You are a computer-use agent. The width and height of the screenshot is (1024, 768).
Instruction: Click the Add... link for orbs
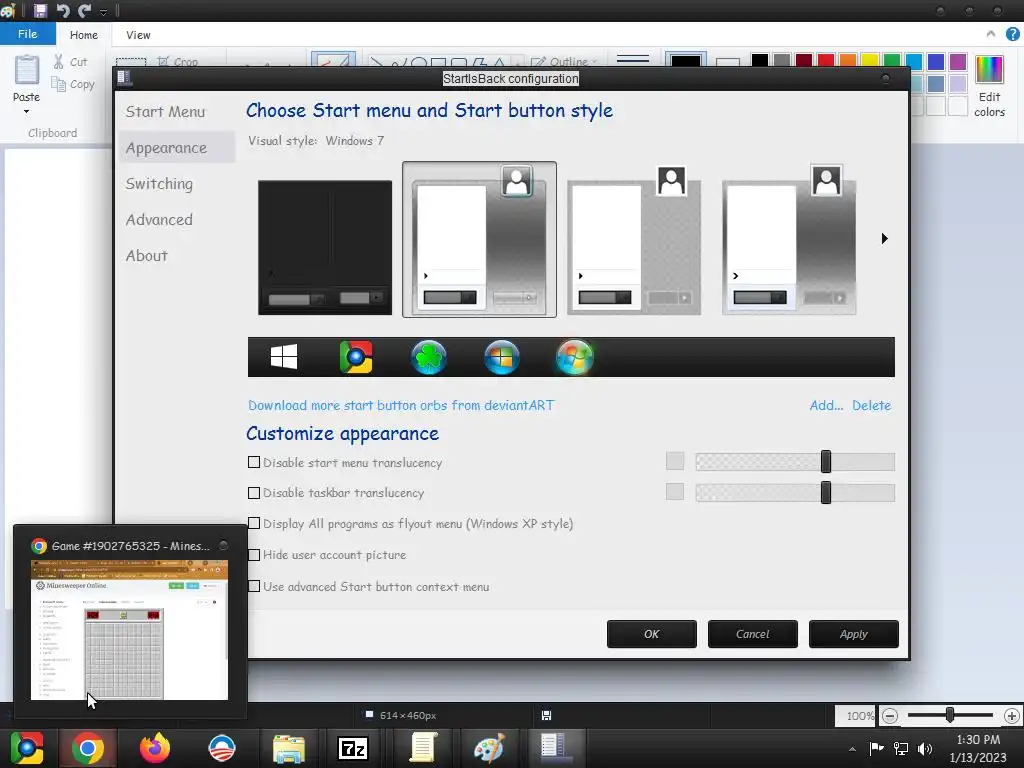826,406
